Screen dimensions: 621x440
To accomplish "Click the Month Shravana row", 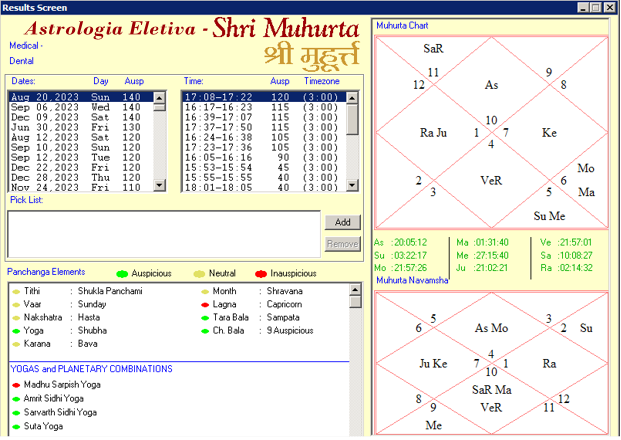I will (252, 291).
